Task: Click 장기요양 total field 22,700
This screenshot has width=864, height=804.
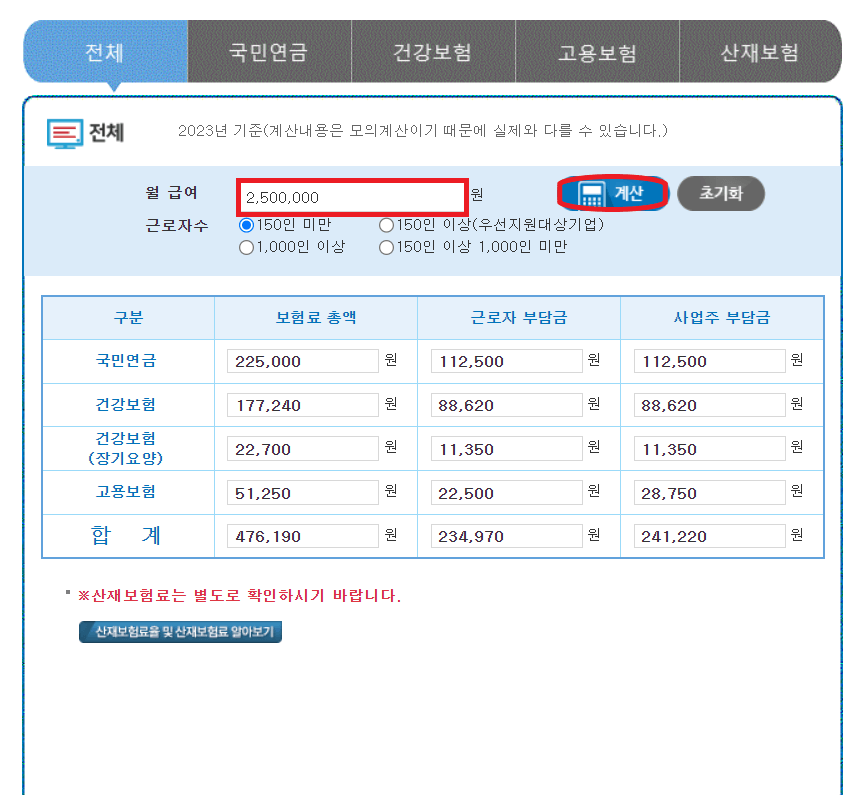Action: [303, 449]
